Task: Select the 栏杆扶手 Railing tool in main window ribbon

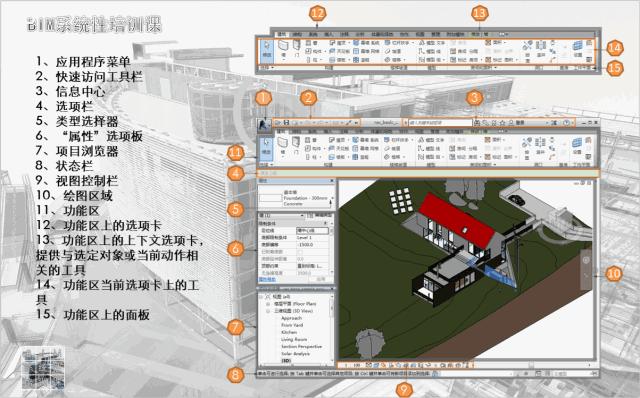Action: coord(398,140)
